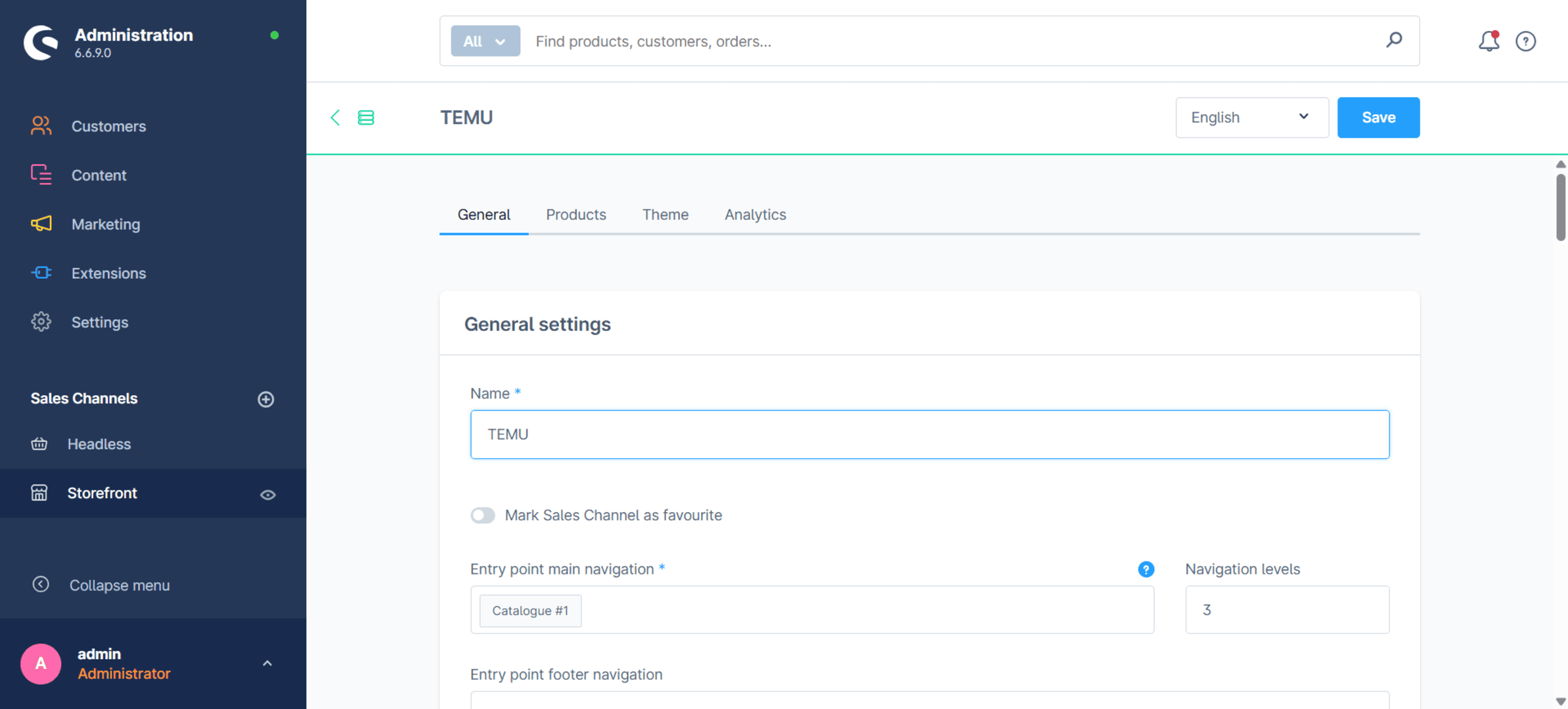The width and height of the screenshot is (1568, 709).
Task: Save the sales channel
Action: (1378, 118)
